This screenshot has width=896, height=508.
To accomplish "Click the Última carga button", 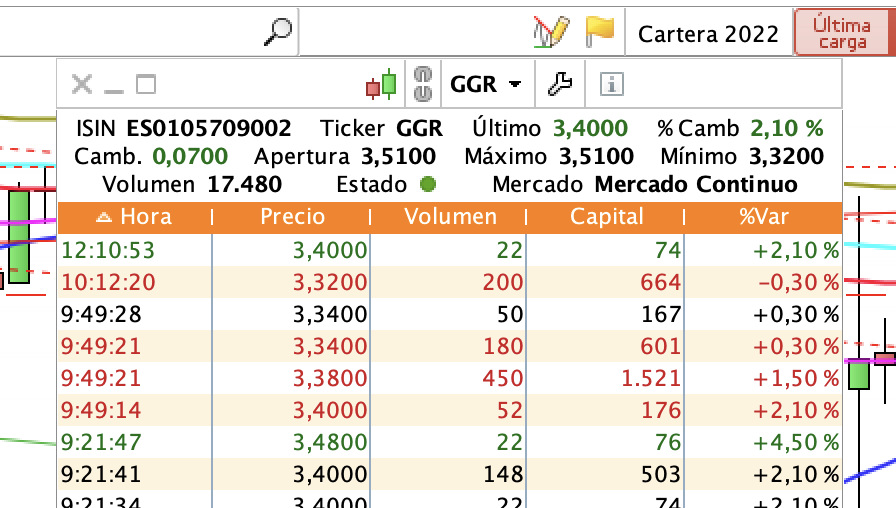I will 843,33.
